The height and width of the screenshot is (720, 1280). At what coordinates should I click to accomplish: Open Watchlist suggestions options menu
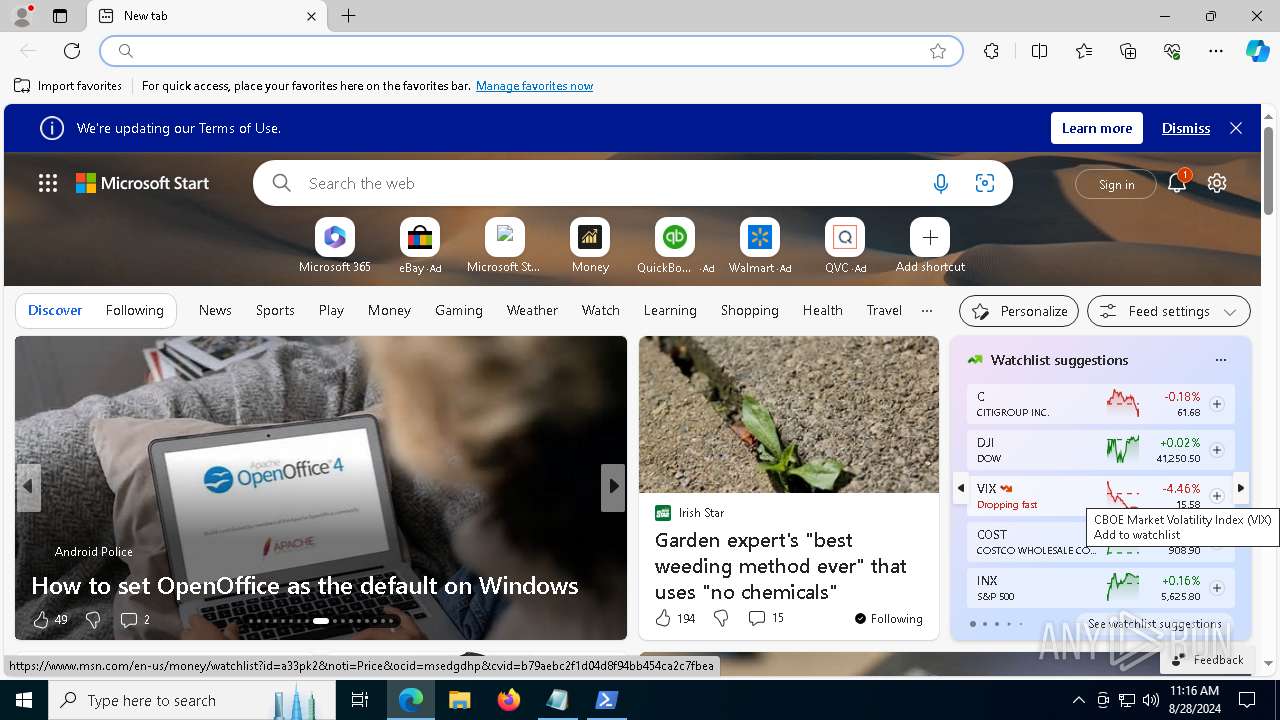[1220, 360]
